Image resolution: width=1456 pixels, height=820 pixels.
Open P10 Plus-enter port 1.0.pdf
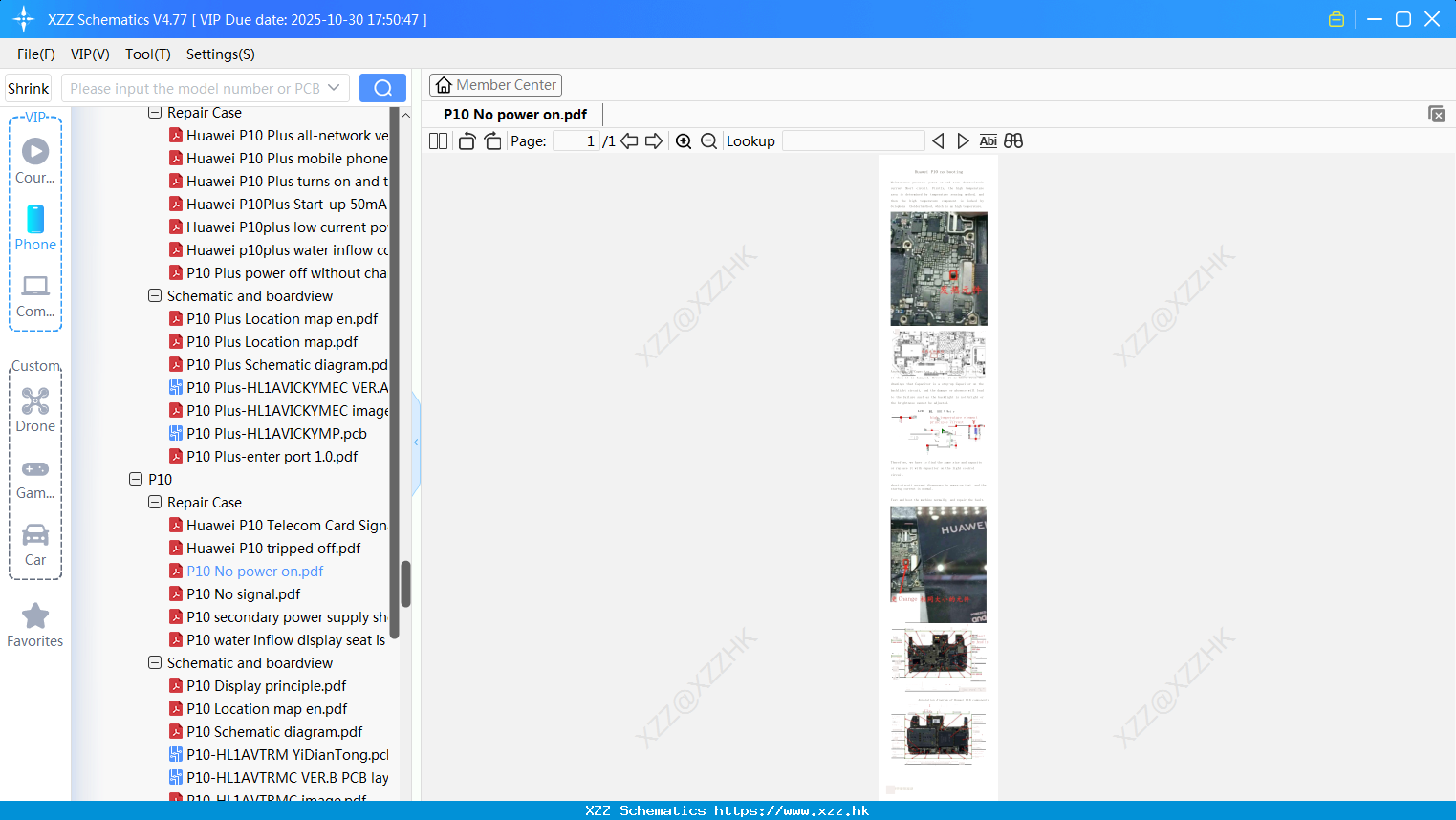click(x=264, y=457)
